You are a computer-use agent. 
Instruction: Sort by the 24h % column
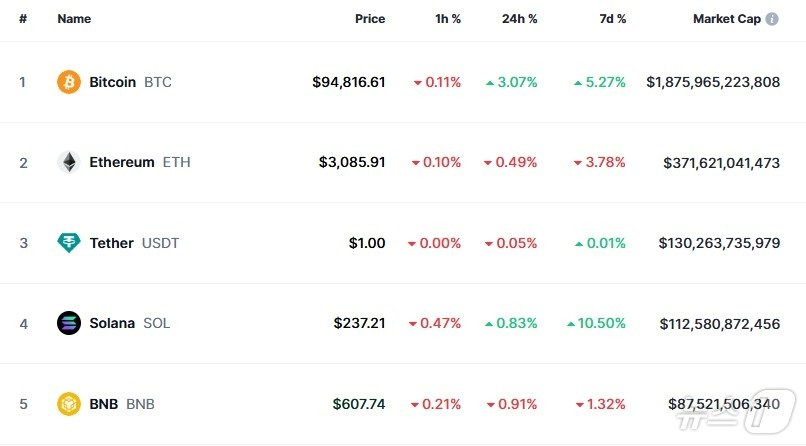(519, 19)
